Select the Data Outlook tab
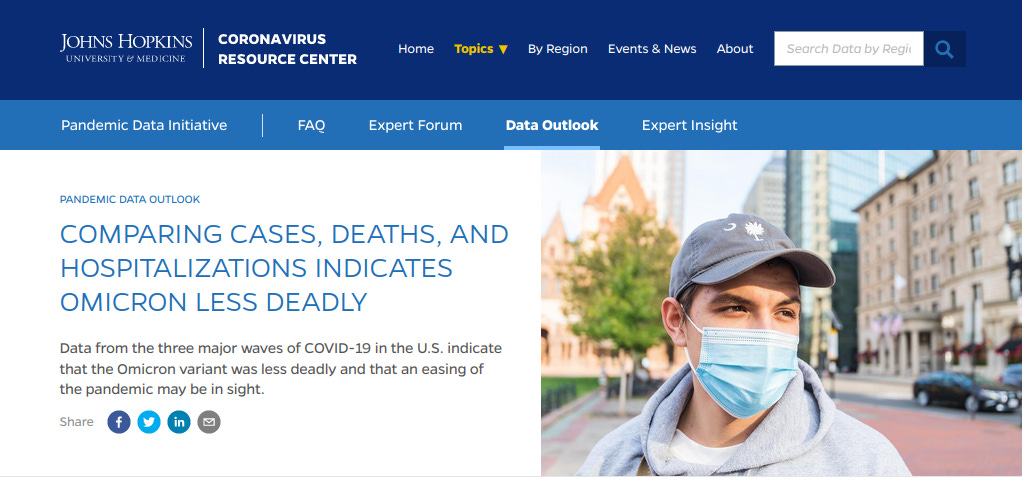Image resolution: width=1022 pixels, height=500 pixels. coord(552,125)
